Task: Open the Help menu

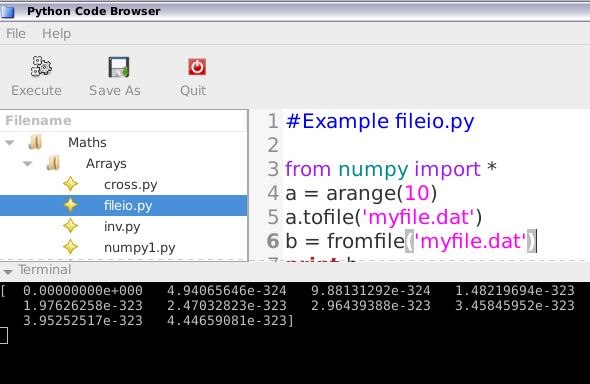Action: (x=56, y=33)
